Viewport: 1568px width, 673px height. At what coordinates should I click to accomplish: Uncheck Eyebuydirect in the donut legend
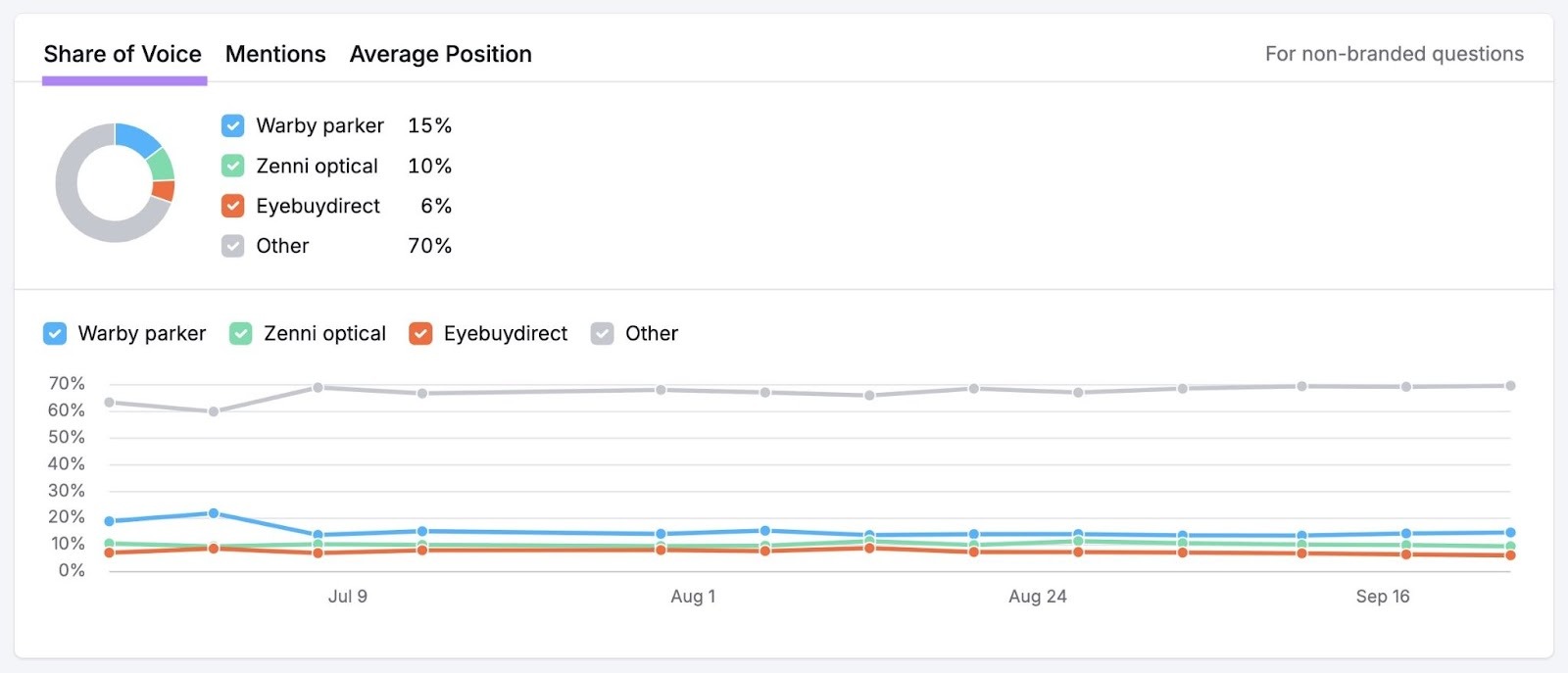(x=232, y=206)
